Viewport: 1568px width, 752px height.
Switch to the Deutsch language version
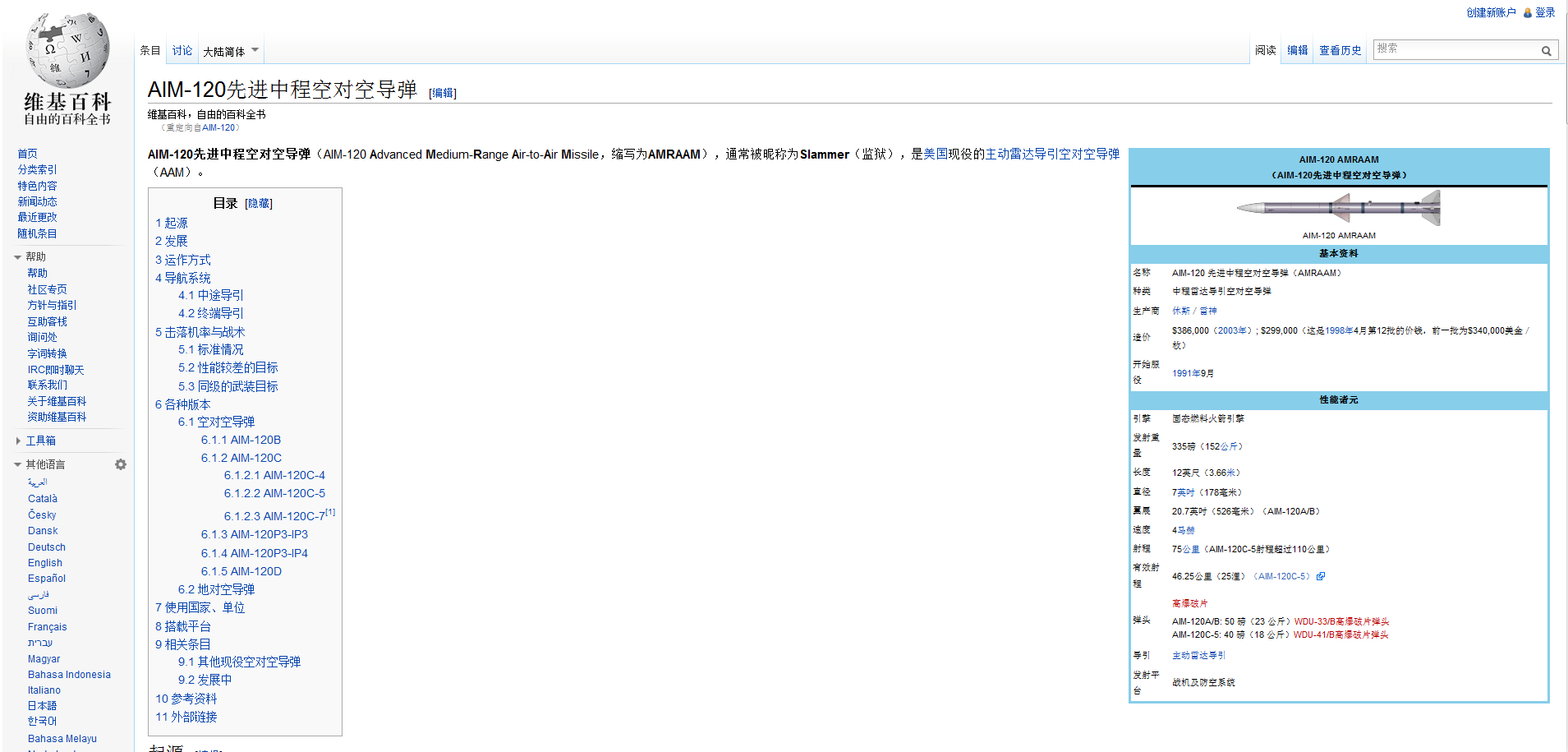pos(47,547)
